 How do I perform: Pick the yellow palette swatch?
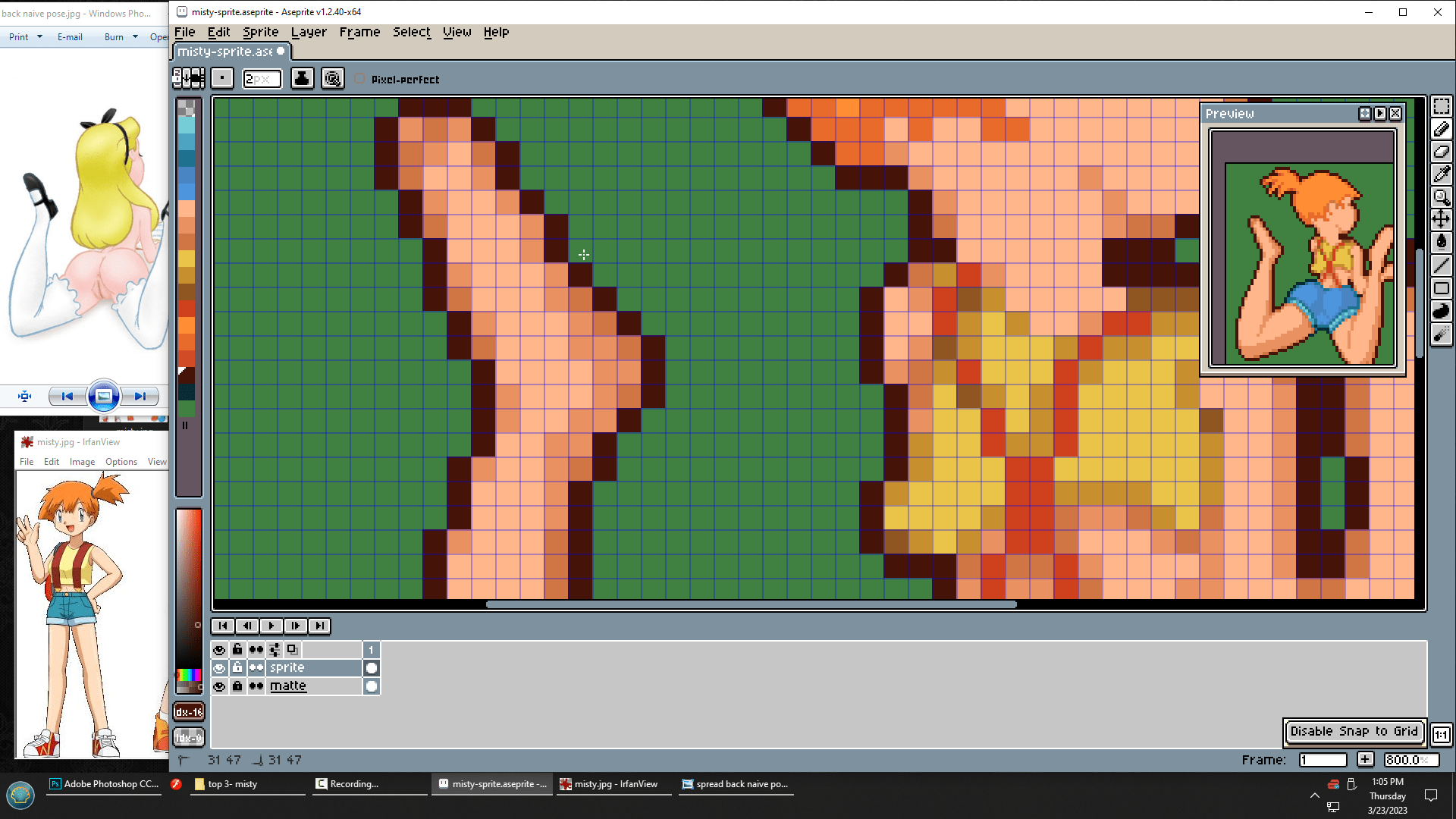(186, 259)
